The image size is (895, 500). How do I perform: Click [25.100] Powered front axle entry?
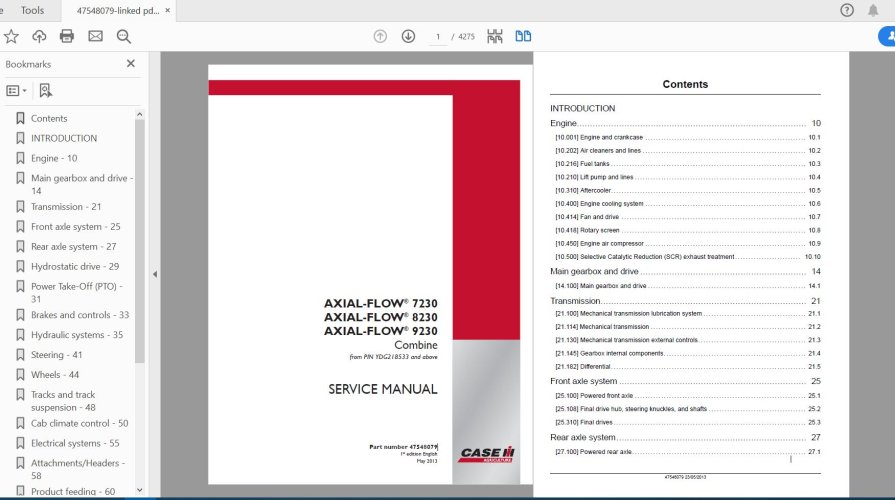(x=688, y=396)
